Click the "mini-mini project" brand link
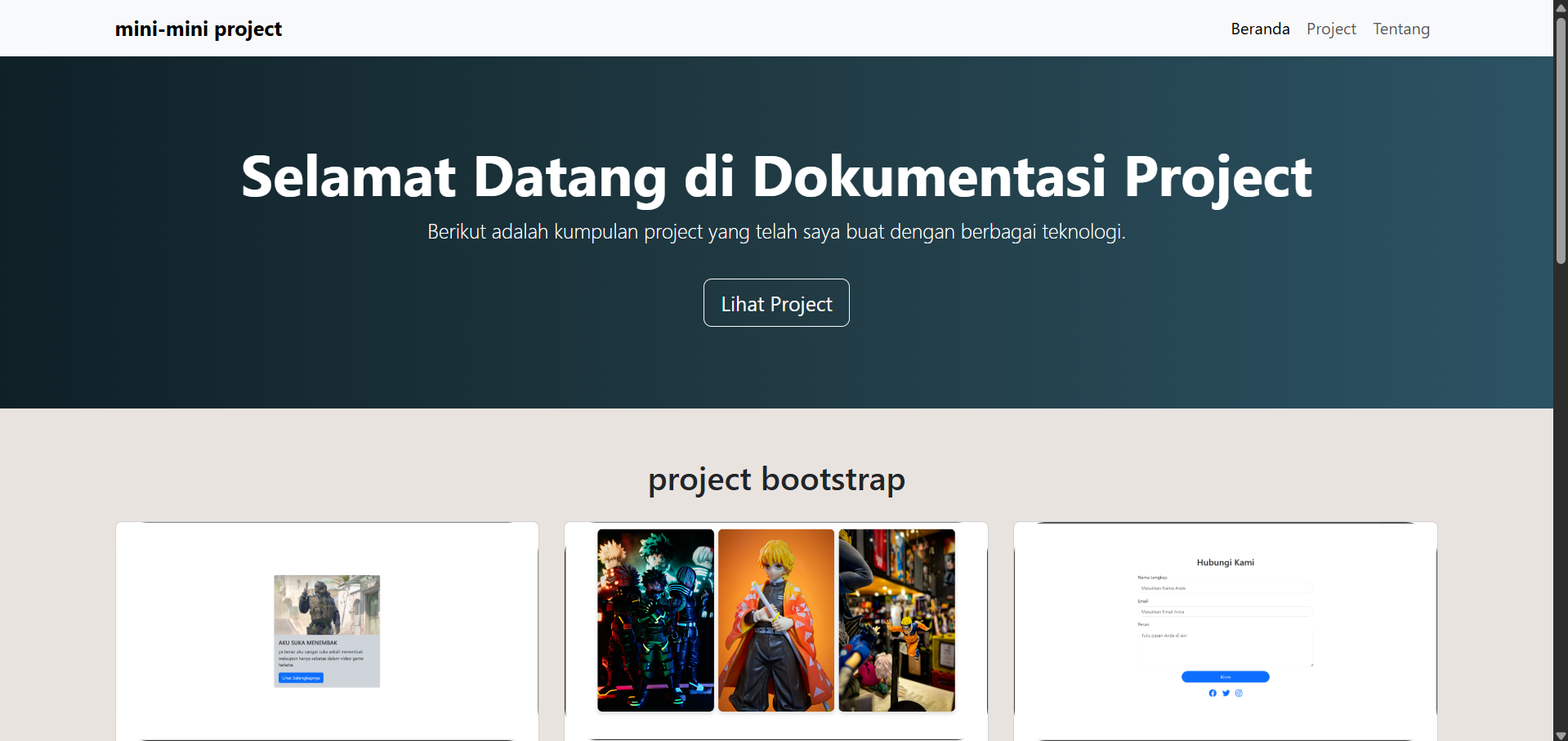 [199, 29]
